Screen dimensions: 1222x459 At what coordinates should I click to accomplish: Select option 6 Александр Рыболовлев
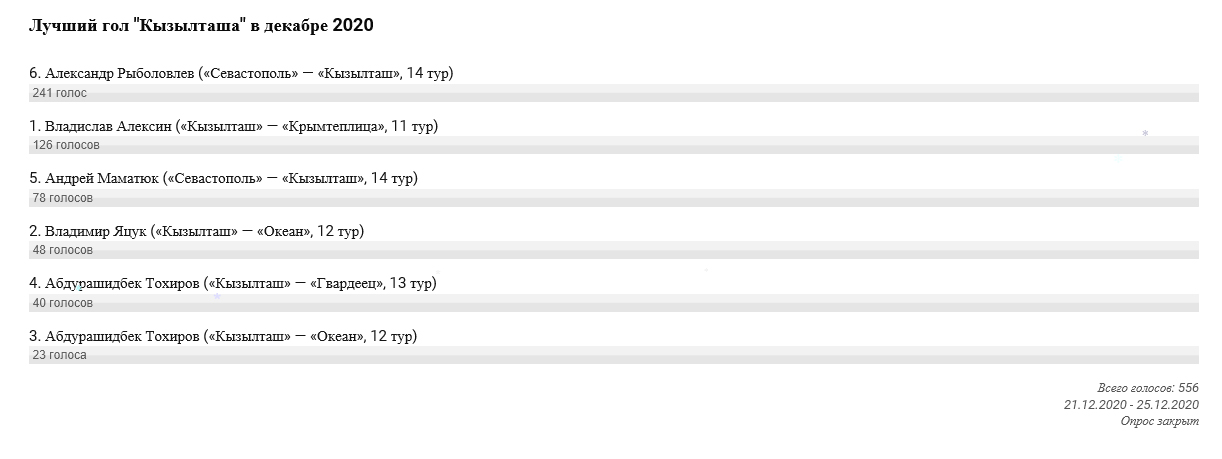coord(241,74)
